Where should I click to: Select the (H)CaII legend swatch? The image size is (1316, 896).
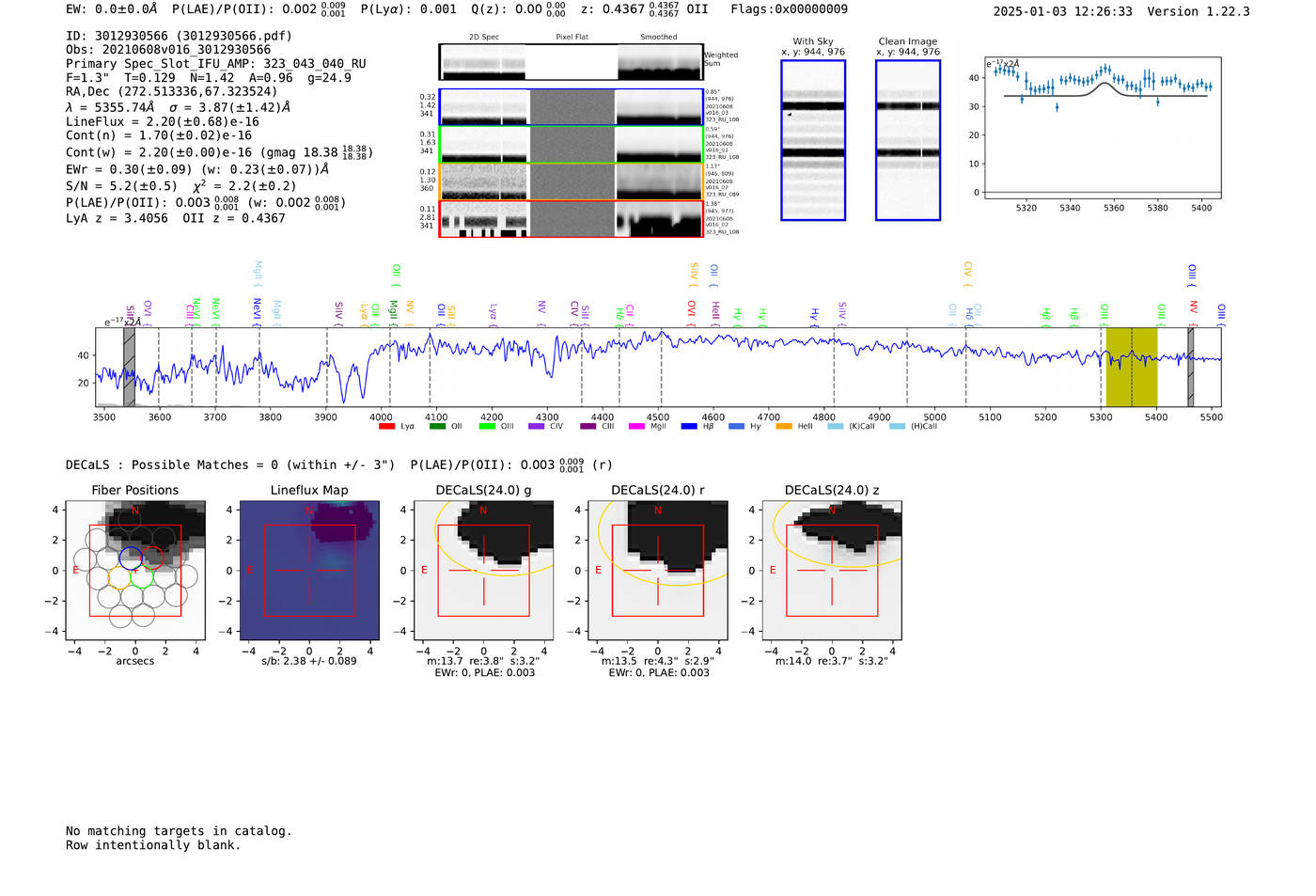897,427
